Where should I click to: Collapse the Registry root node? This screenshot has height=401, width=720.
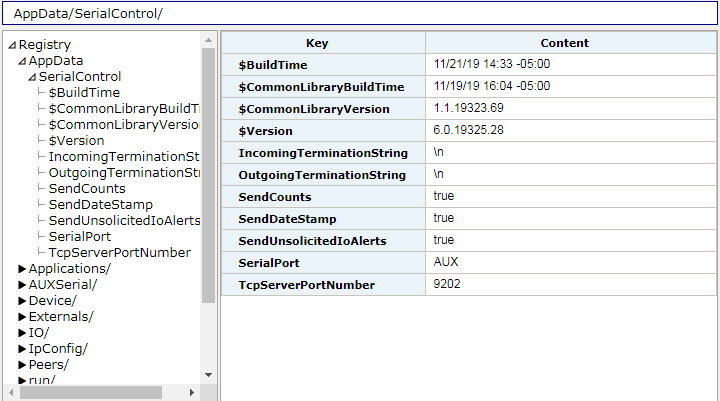coord(12,45)
